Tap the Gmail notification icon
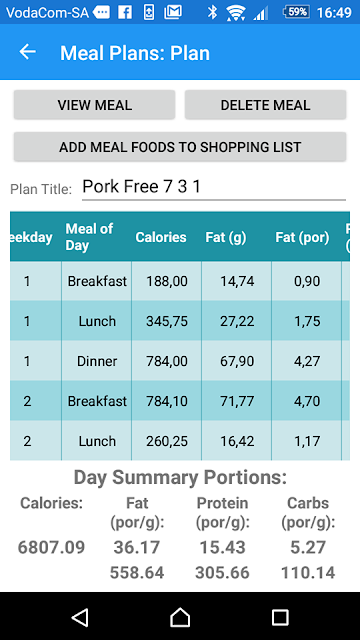 click(x=173, y=12)
